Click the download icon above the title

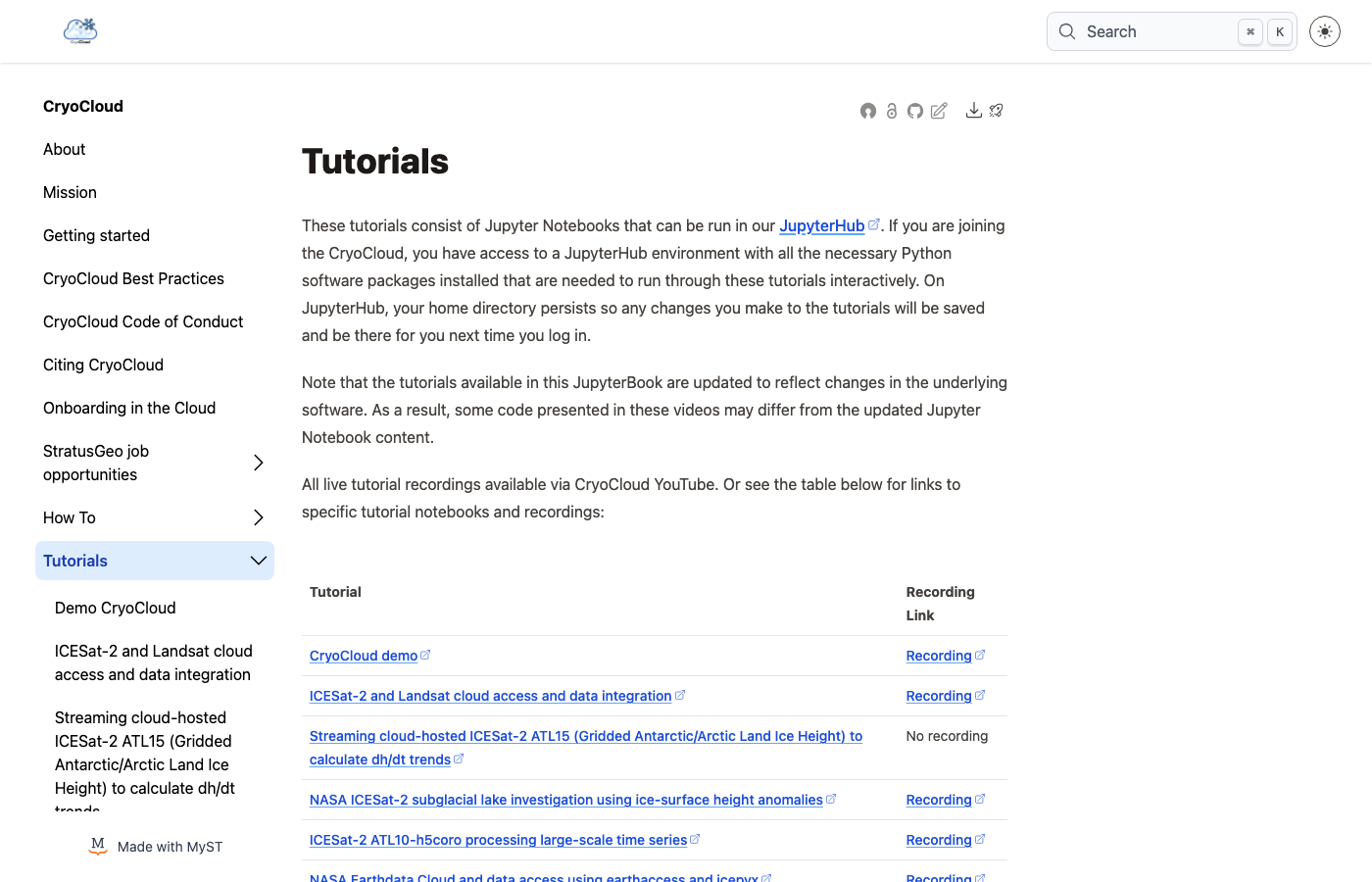click(x=974, y=111)
